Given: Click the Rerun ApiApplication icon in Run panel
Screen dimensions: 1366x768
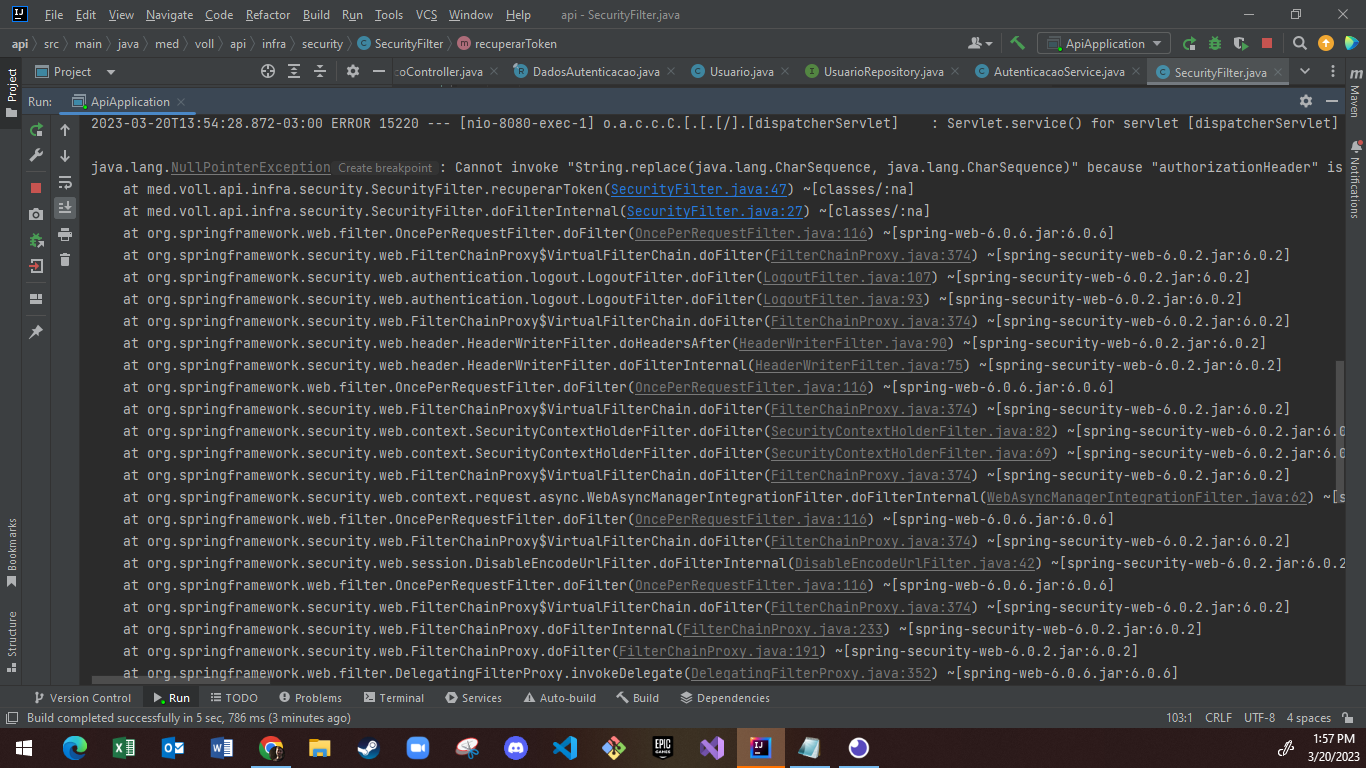Looking at the screenshot, I should (x=36, y=130).
